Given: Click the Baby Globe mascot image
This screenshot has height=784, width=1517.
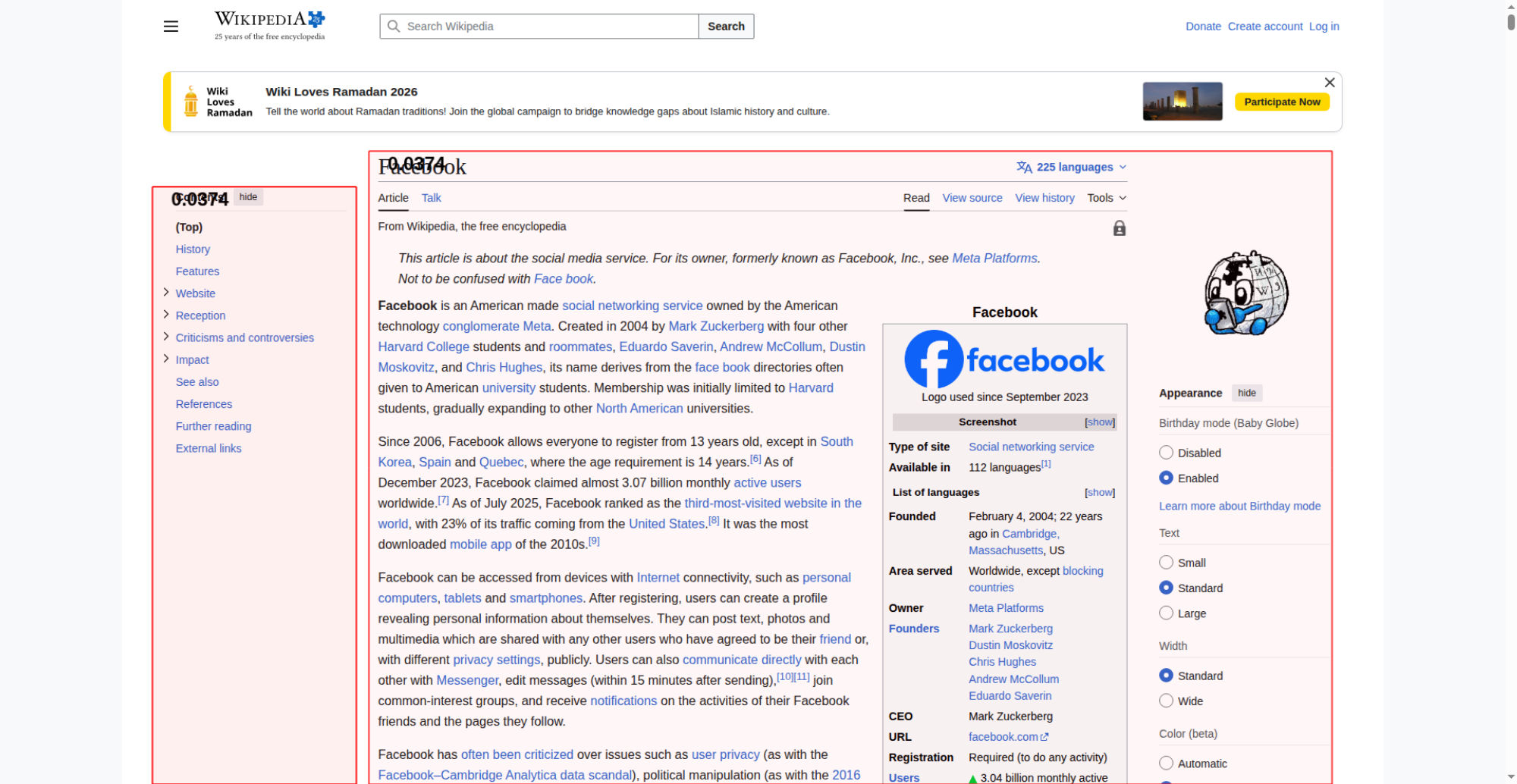Looking at the screenshot, I should [1245, 293].
